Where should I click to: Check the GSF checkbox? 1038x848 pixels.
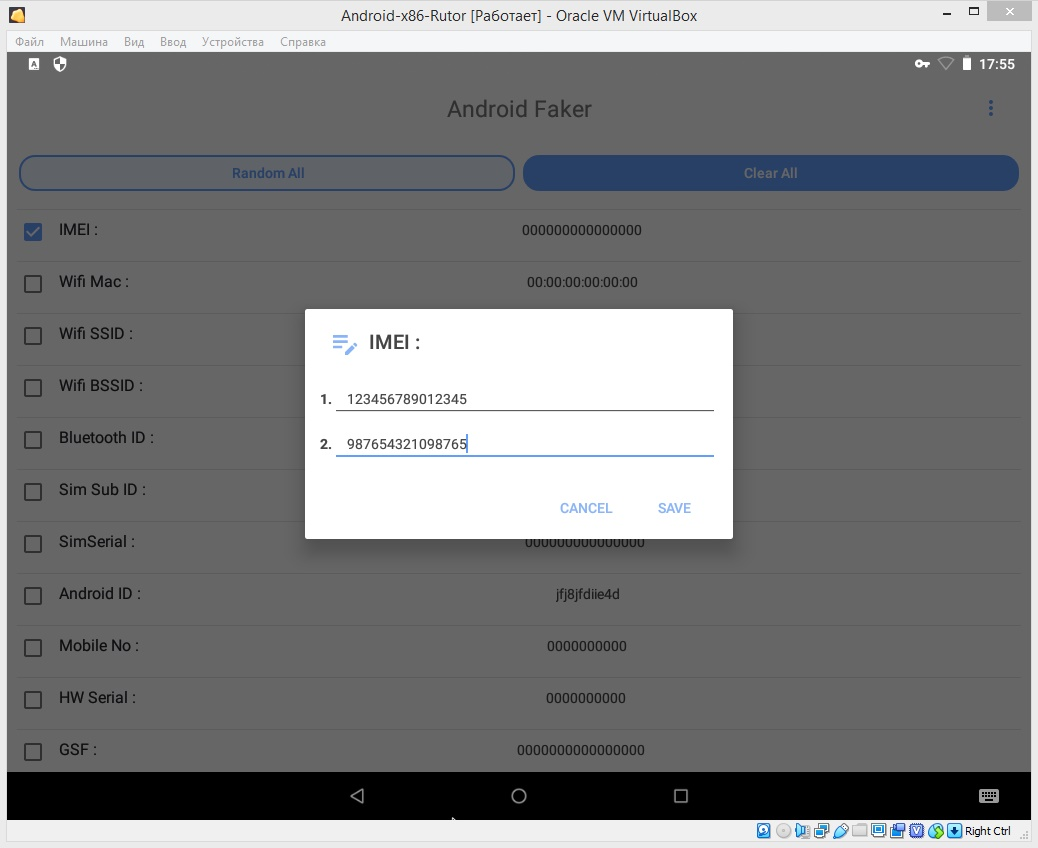tap(33, 751)
